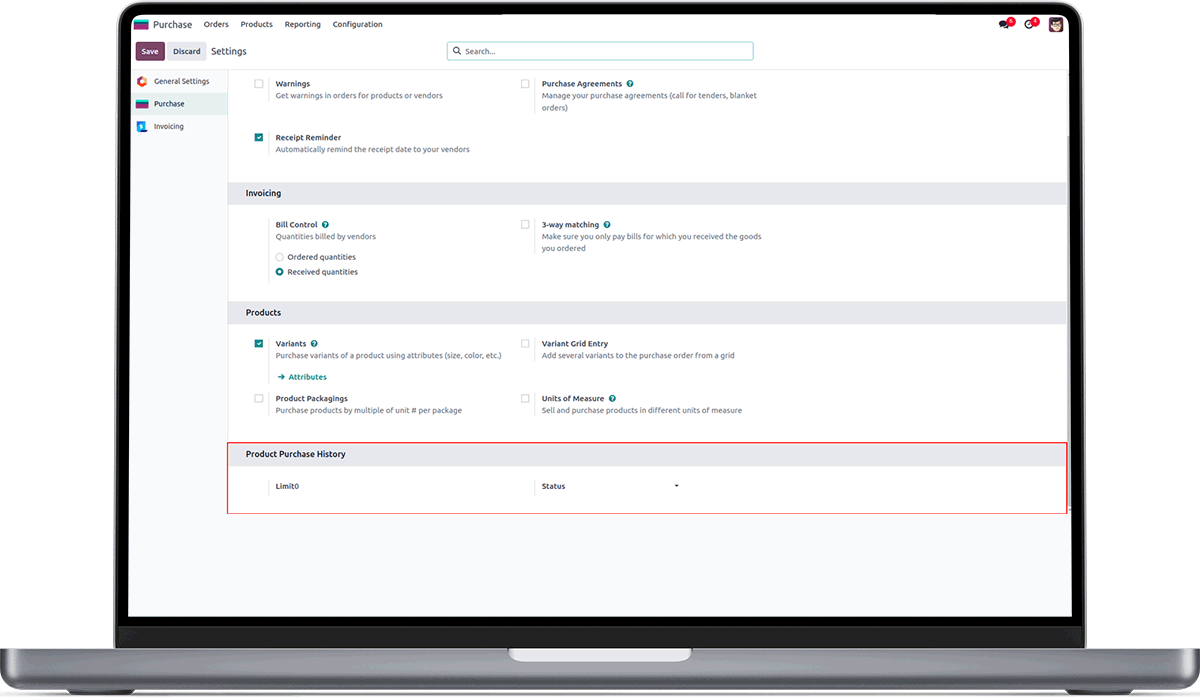
Task: Open the messages conversation icon
Action: click(x=1005, y=24)
